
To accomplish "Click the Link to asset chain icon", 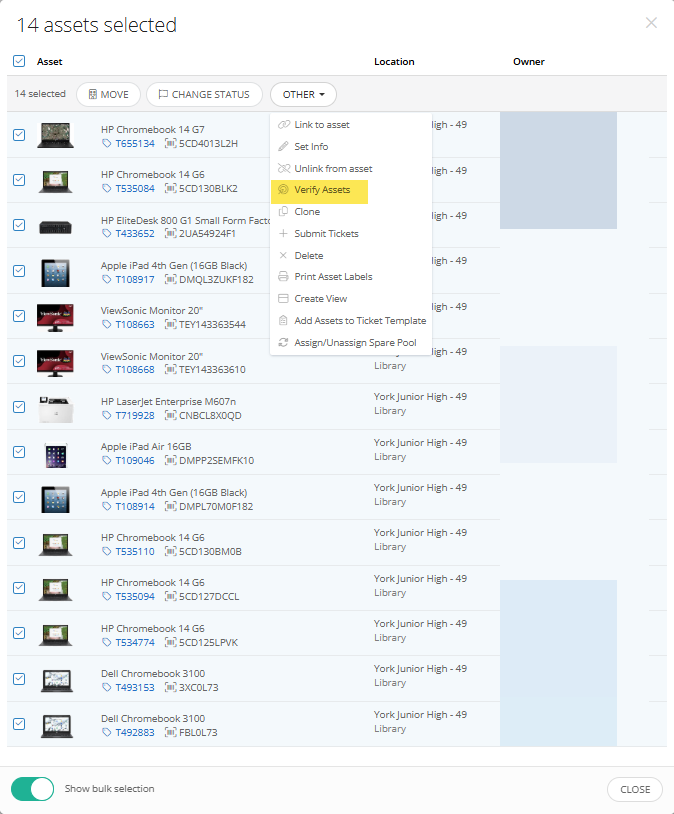I will 284,125.
